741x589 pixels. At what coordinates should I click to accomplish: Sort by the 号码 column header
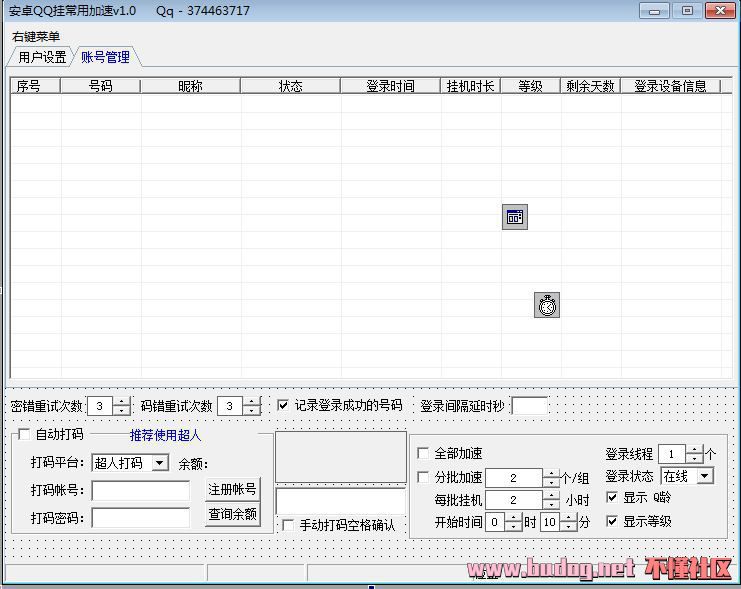101,86
